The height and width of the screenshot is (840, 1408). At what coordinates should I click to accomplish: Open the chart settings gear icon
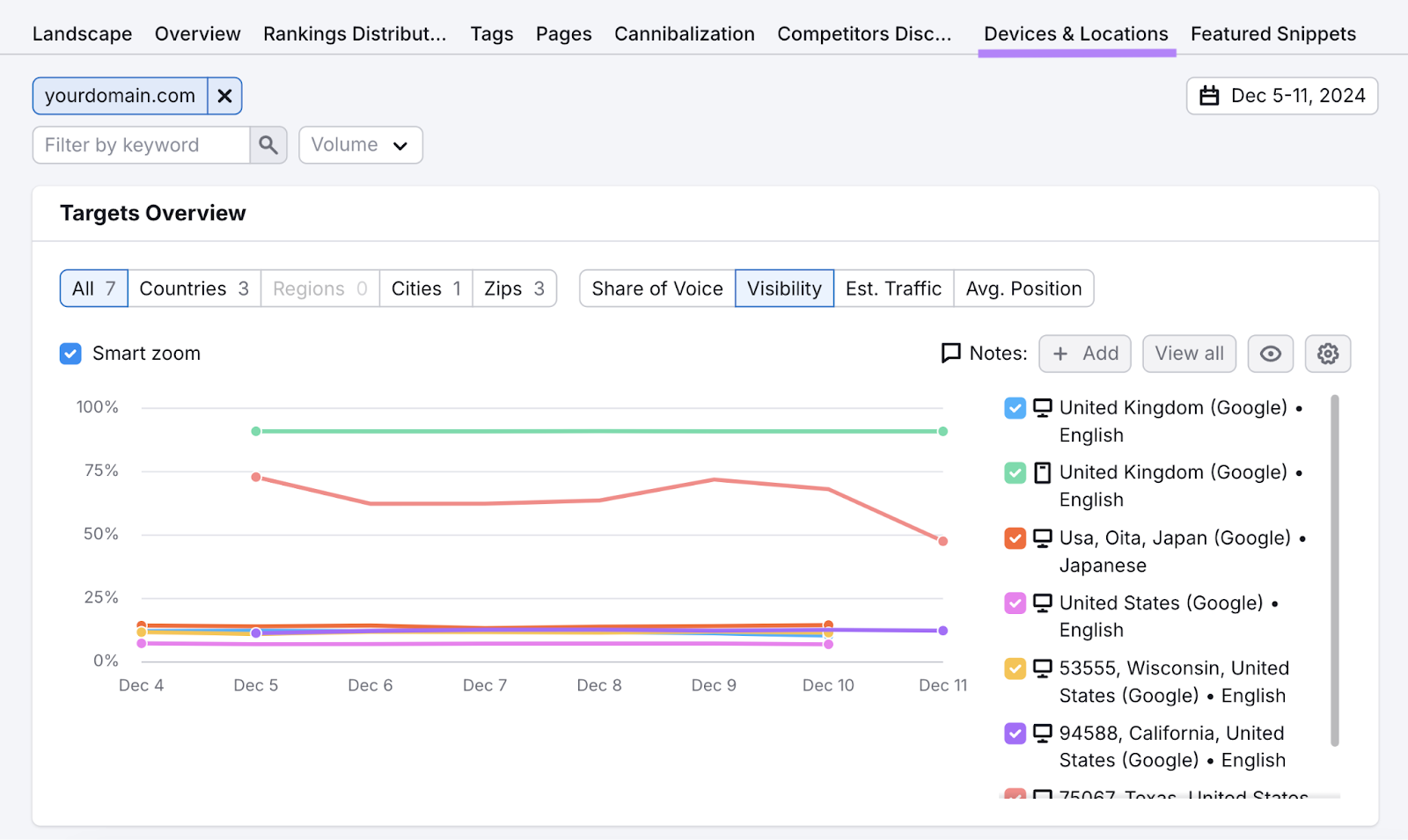click(x=1327, y=353)
